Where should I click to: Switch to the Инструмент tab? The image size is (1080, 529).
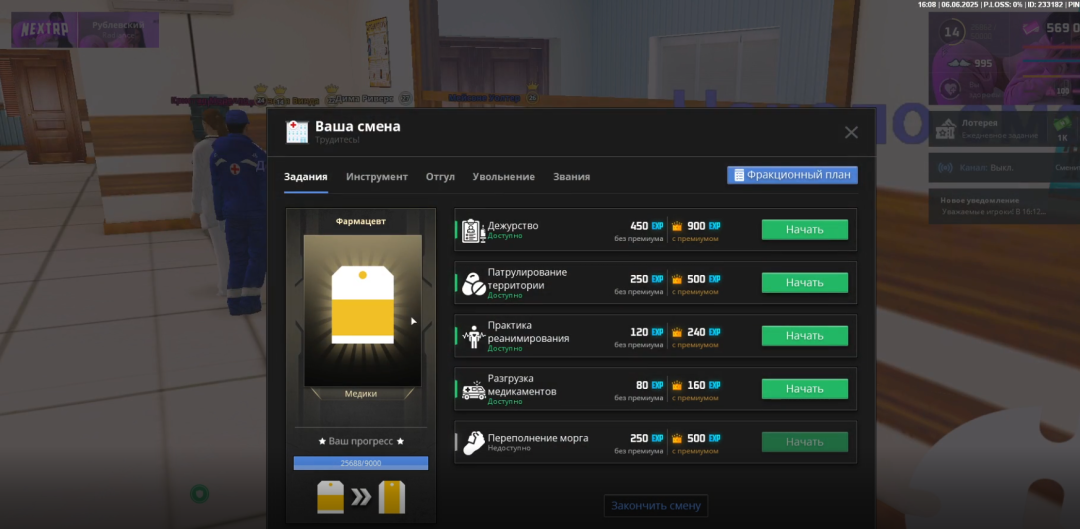tap(377, 177)
